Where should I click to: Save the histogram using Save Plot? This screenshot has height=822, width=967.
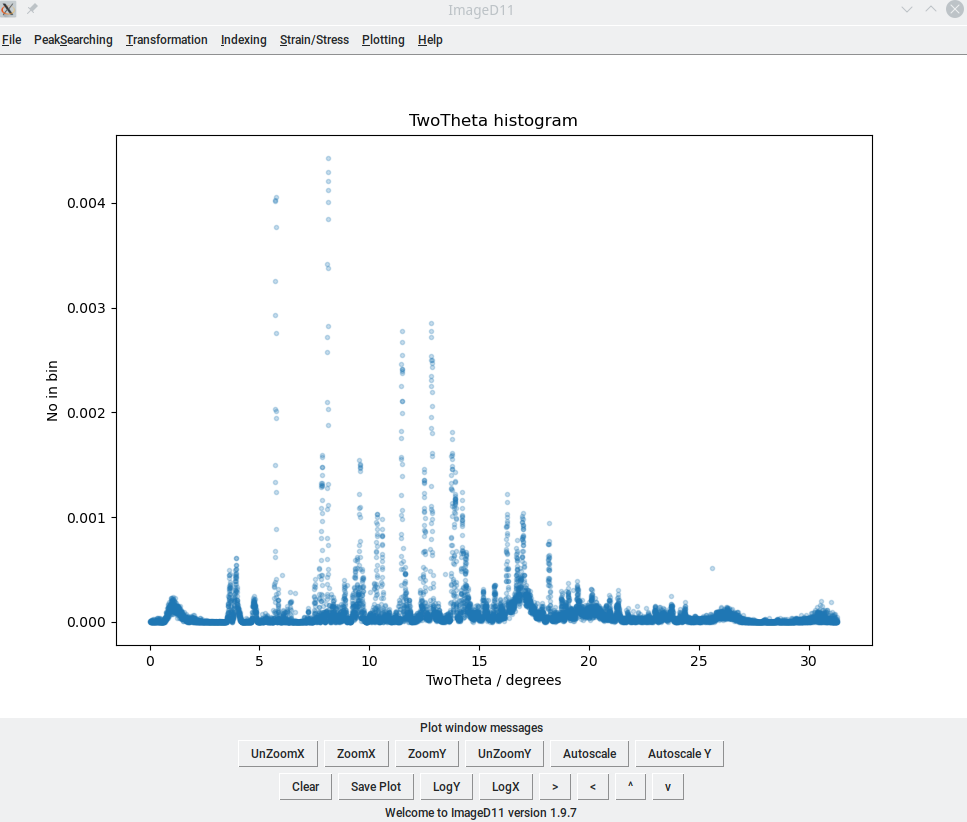tap(376, 787)
